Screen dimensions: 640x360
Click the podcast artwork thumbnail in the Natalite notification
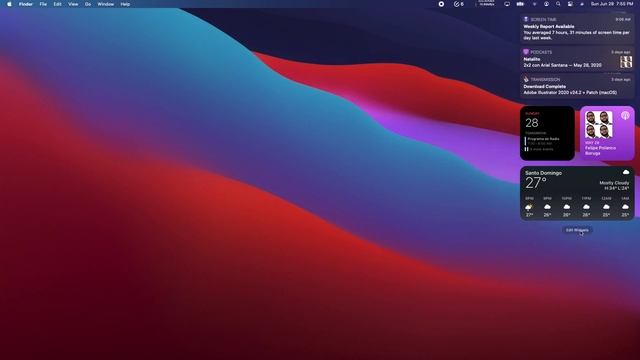coord(626,62)
